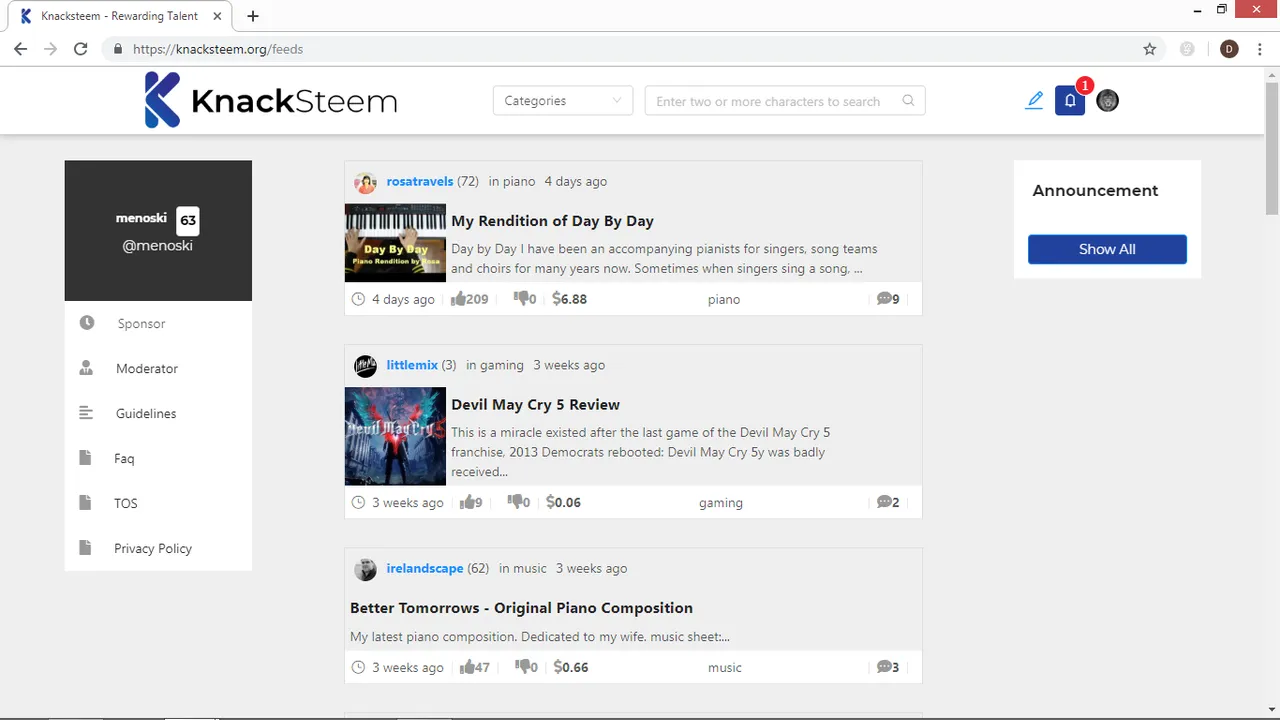
Task: Click the $0.66 payout value
Action: (570, 667)
